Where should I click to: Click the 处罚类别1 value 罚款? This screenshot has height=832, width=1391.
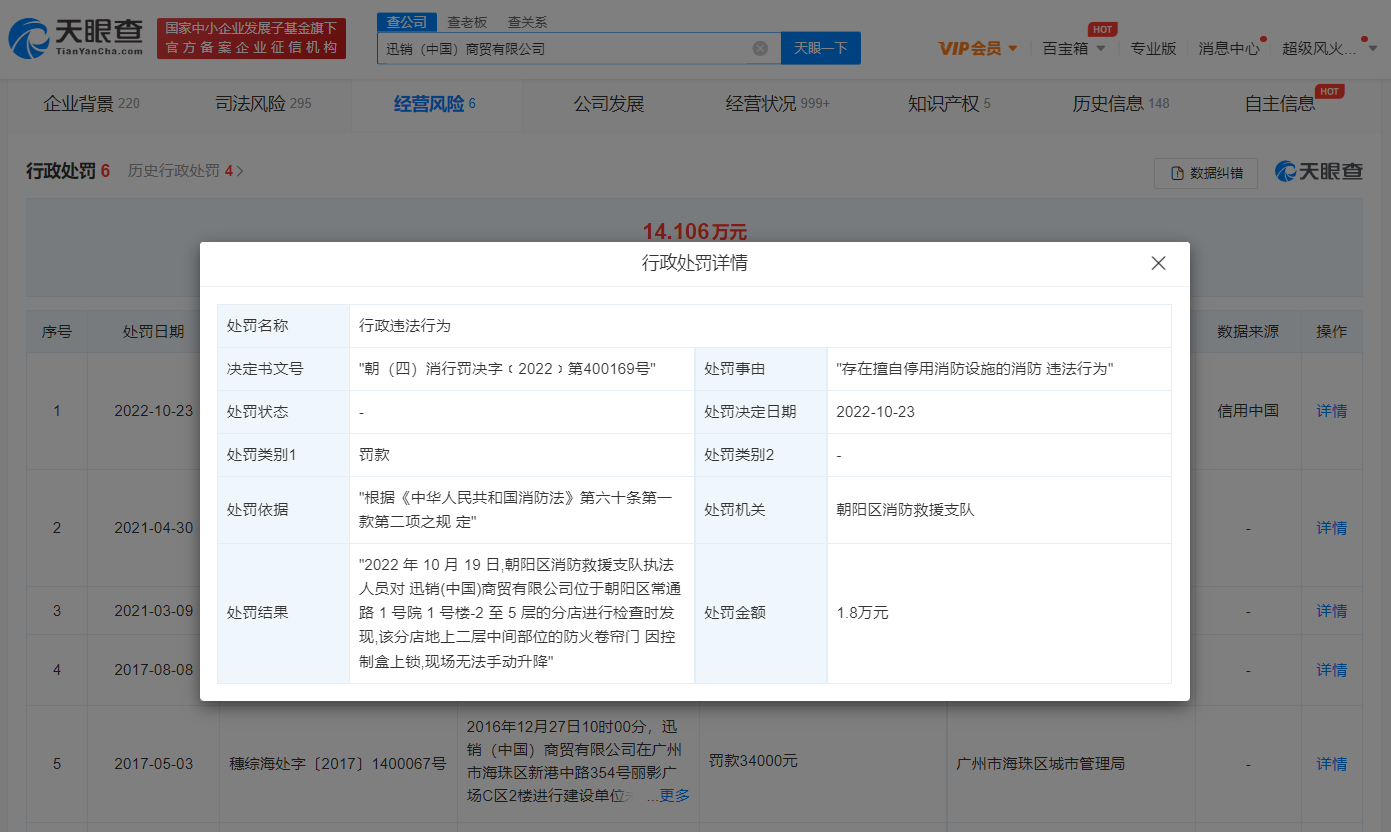pos(374,455)
